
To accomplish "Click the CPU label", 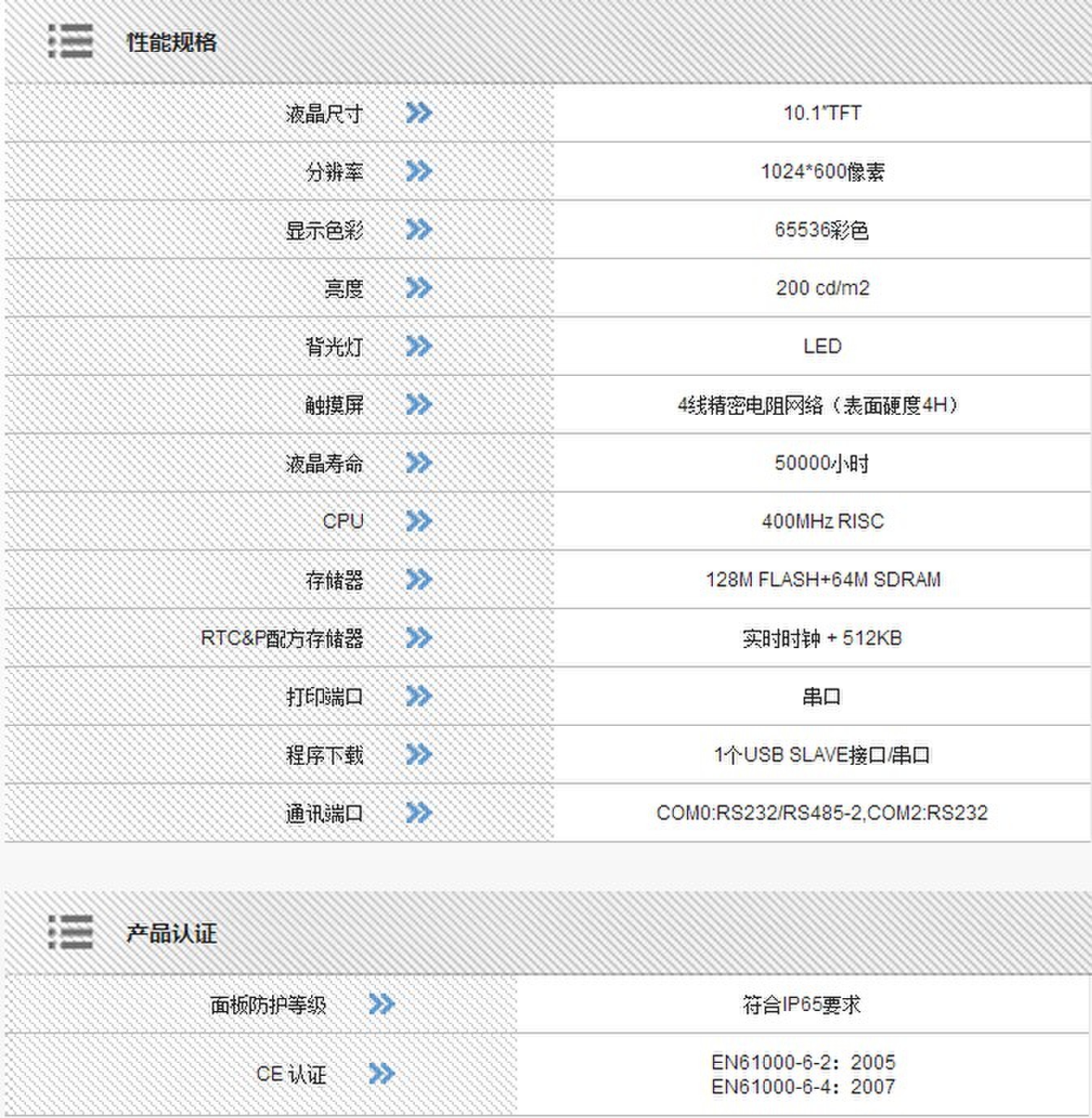I will (x=343, y=521).
